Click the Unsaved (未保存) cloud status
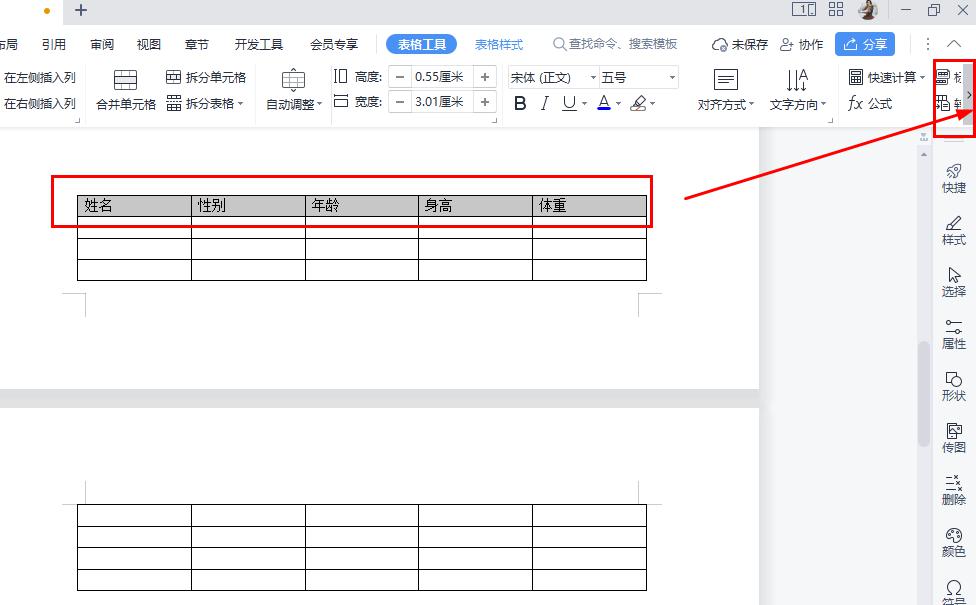Screen dimensions: 976x605 [x=740, y=44]
